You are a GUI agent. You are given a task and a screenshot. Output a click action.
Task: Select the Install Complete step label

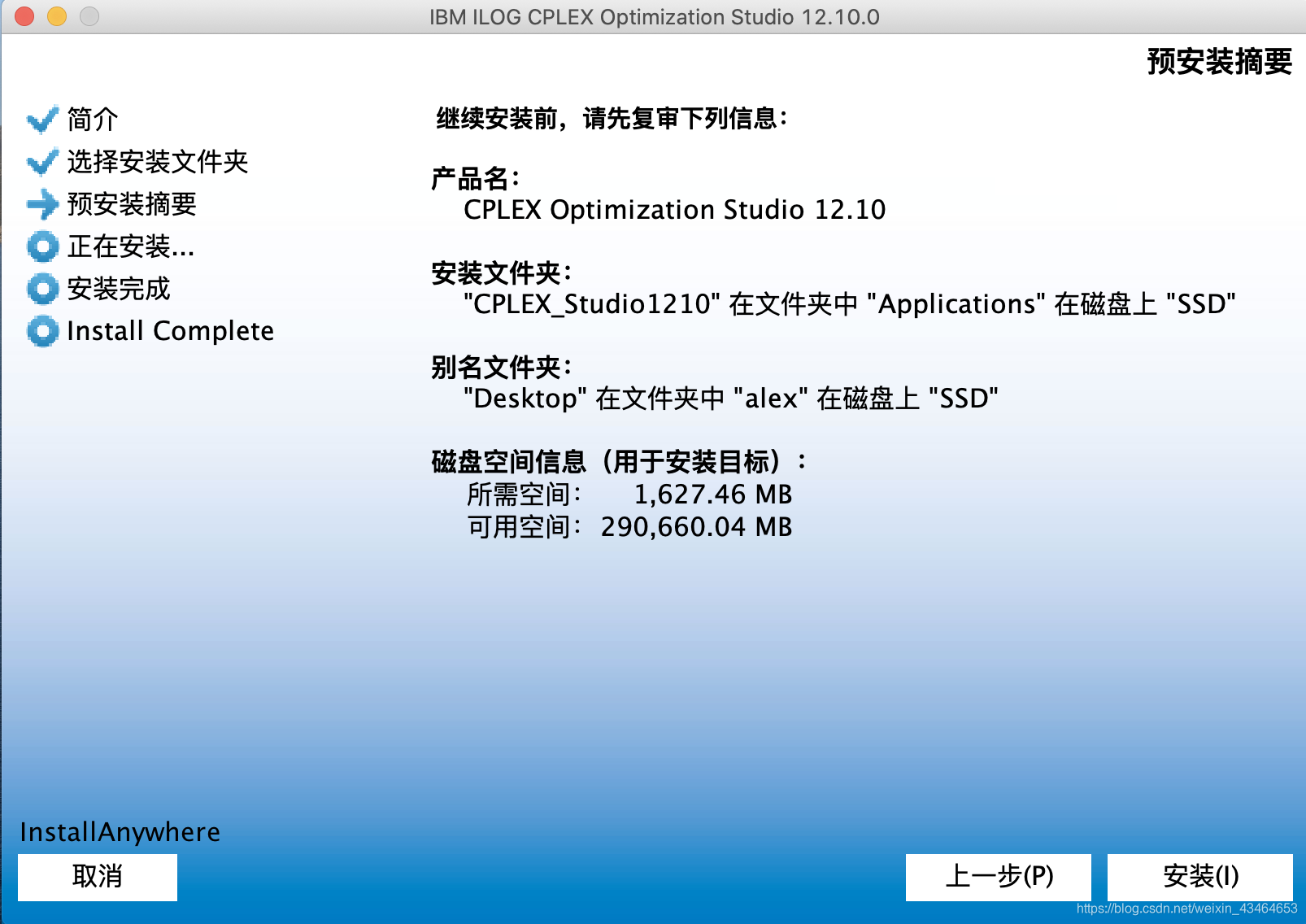coord(171,331)
